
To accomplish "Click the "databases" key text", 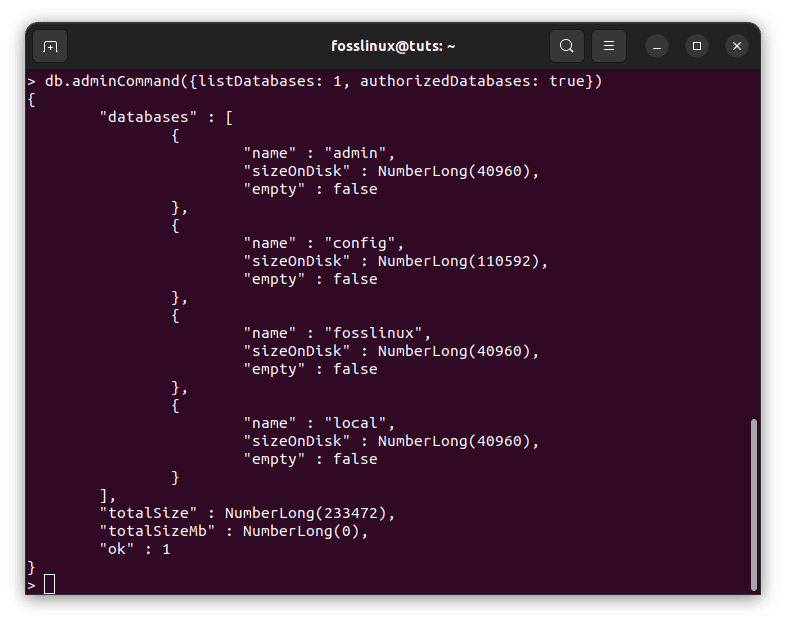I will click(148, 117).
